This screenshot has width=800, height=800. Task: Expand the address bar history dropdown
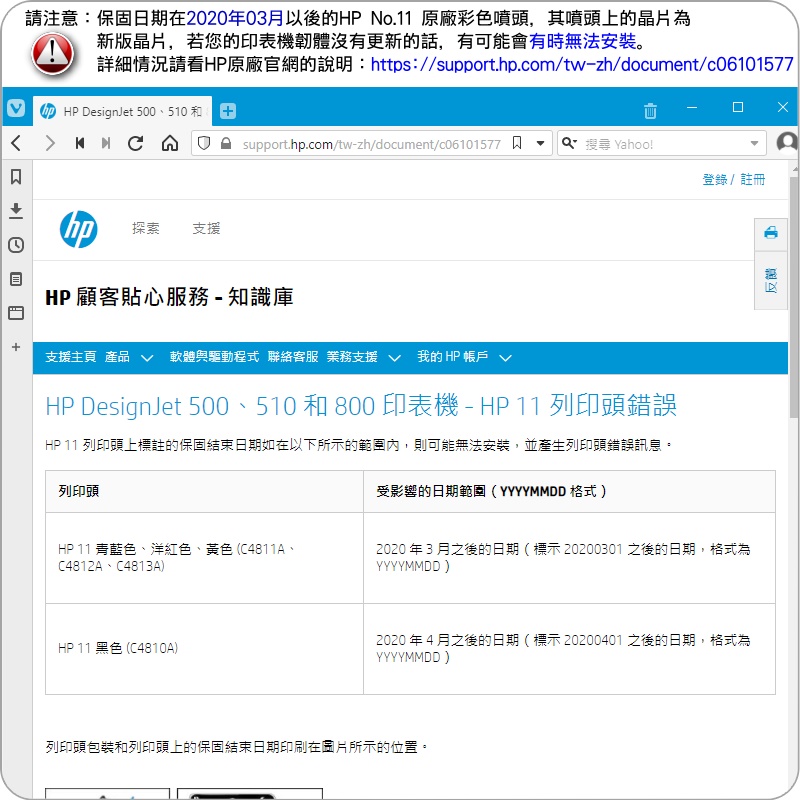(x=540, y=143)
